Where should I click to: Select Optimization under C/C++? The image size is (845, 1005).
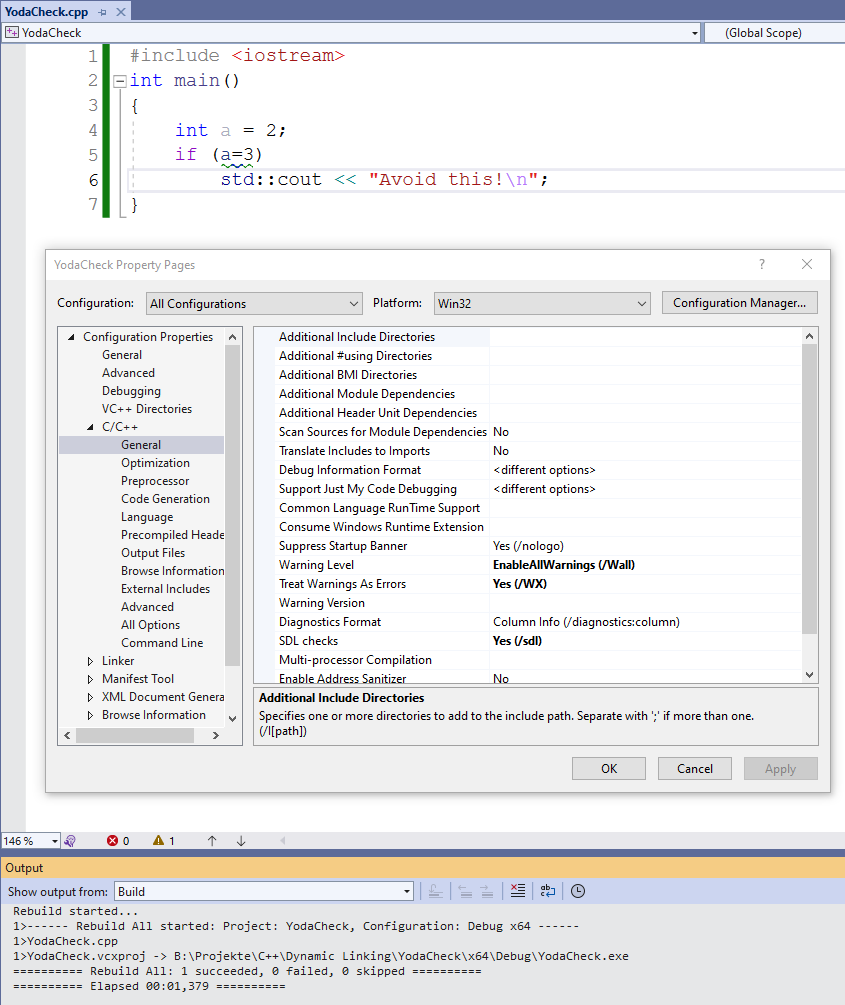(x=155, y=463)
